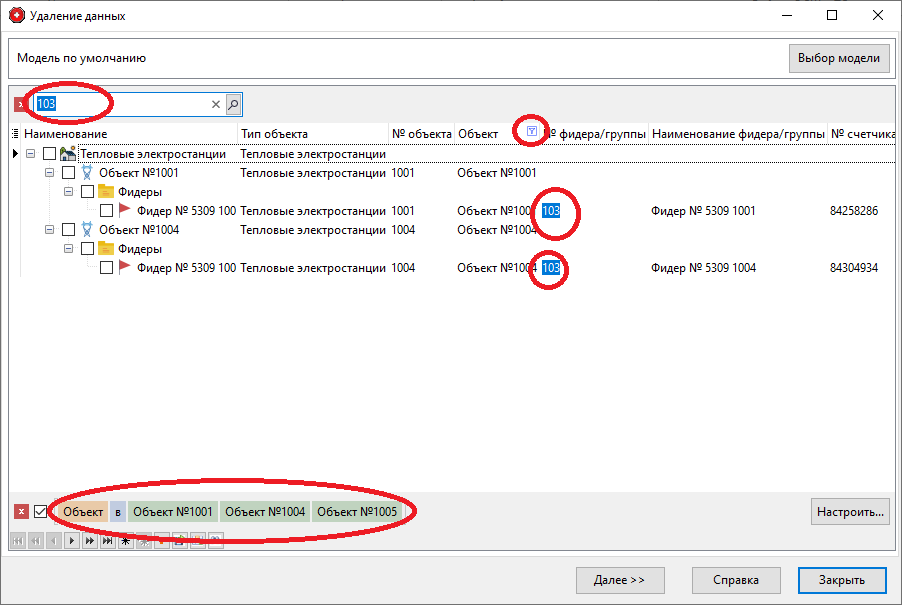
Task: Click the Настроить... filter button
Action: [x=849, y=511]
